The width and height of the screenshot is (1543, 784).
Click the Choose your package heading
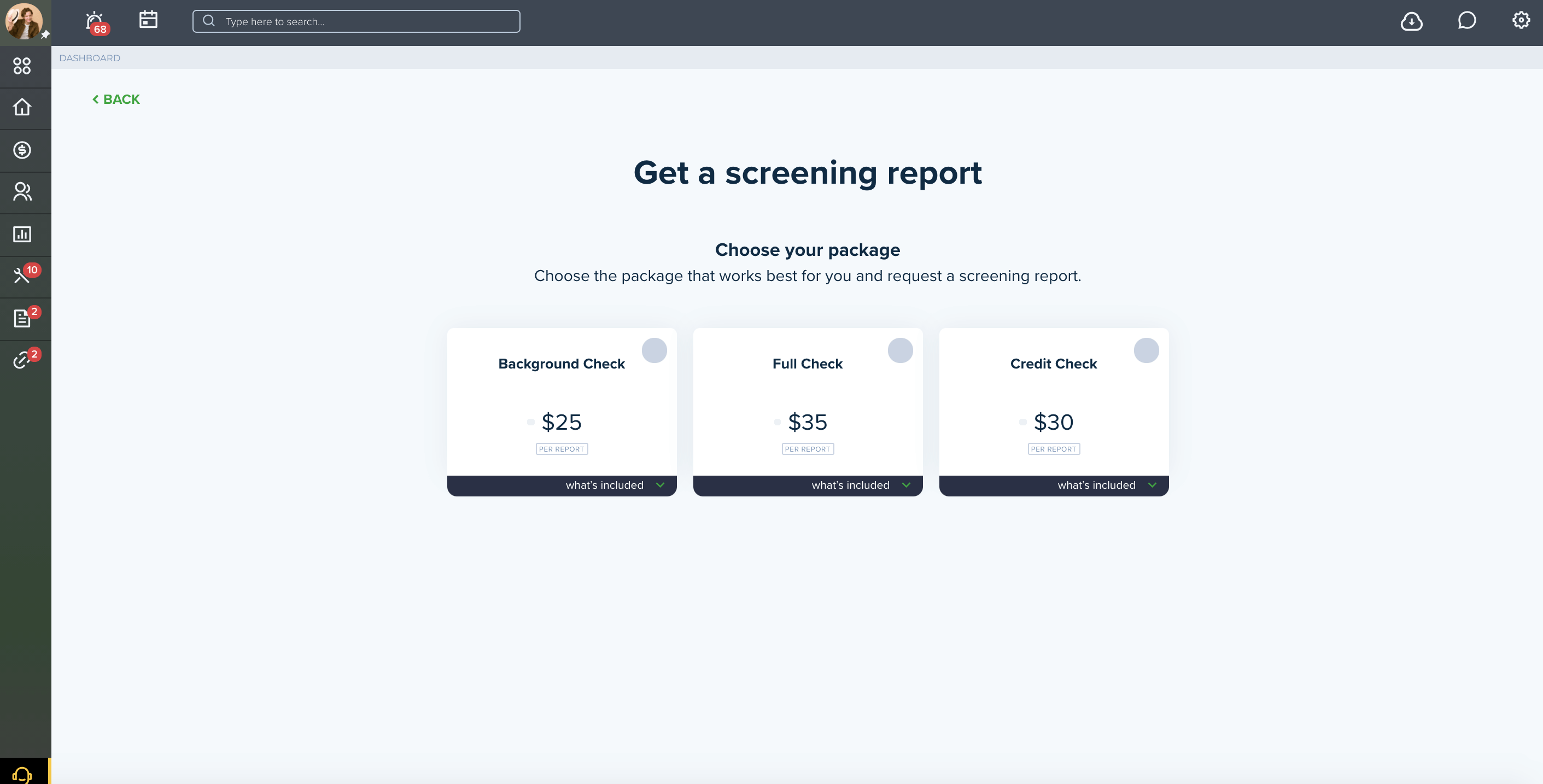coord(808,250)
